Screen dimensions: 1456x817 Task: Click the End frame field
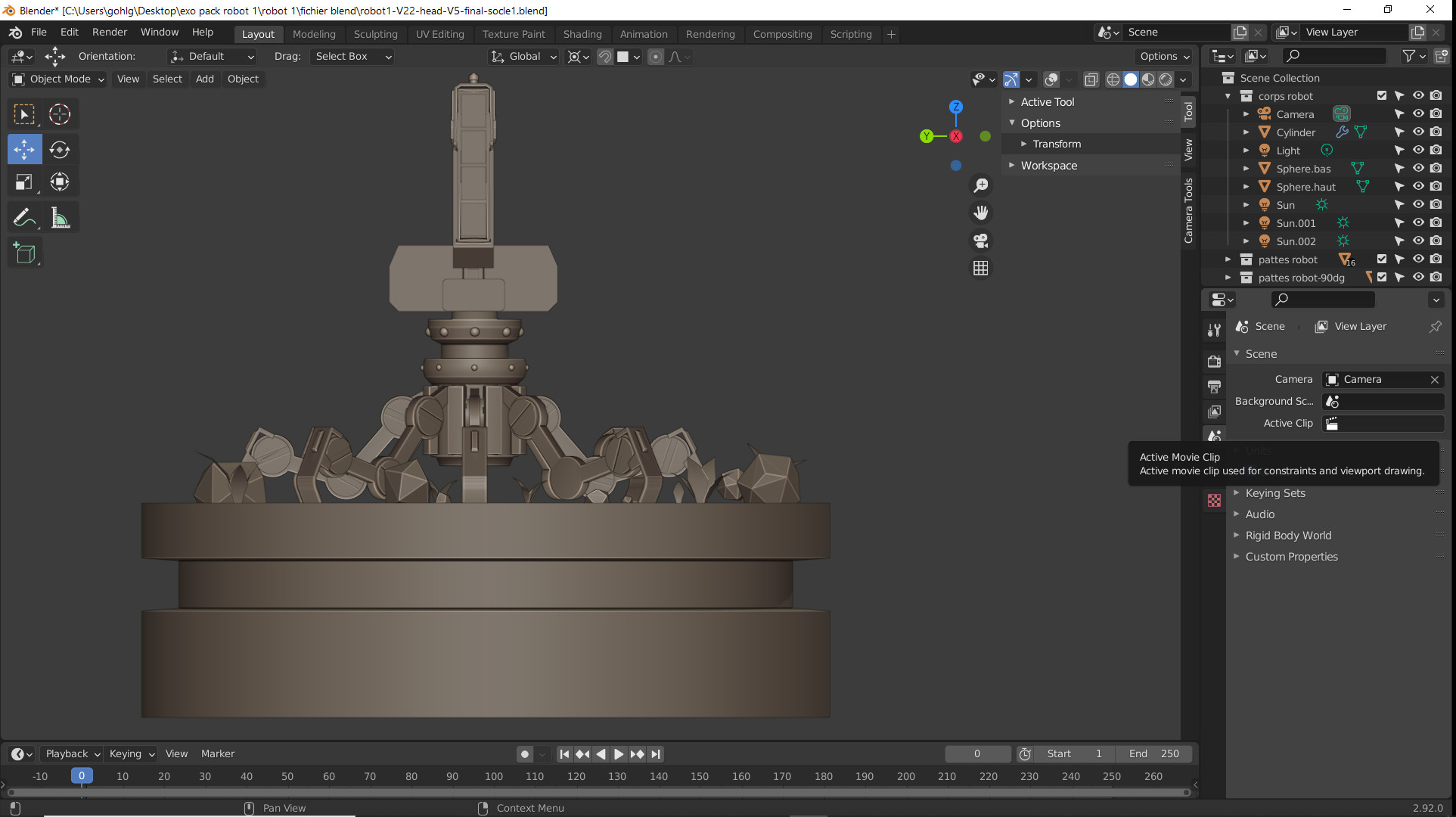(1153, 753)
